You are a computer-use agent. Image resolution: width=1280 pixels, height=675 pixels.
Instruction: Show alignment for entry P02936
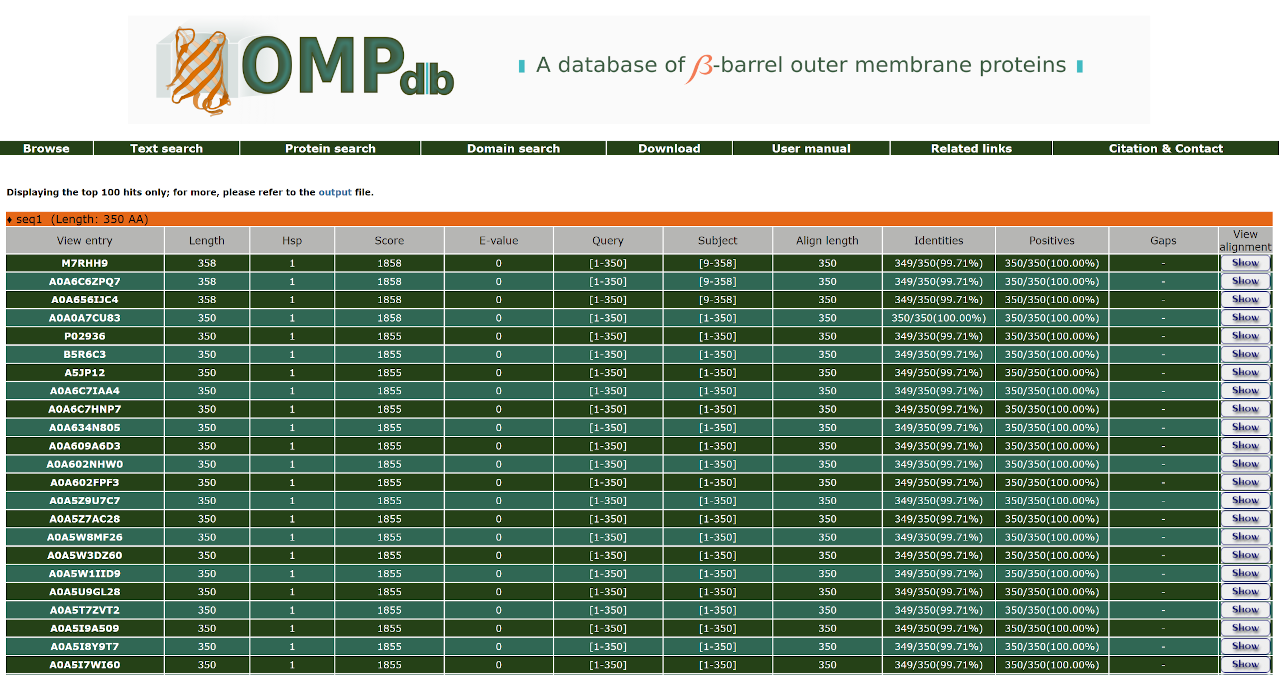(1245, 336)
